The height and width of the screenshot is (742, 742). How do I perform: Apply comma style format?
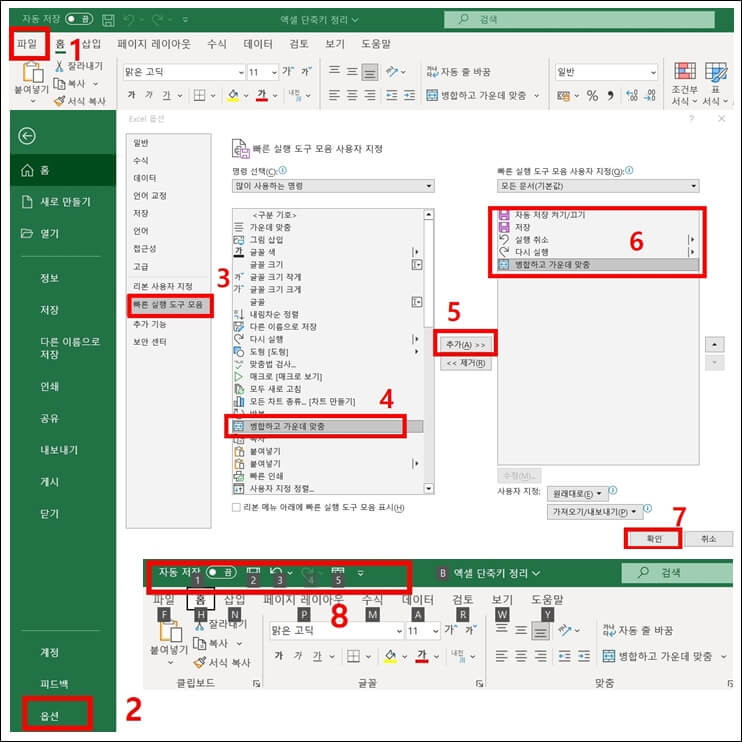pos(610,96)
